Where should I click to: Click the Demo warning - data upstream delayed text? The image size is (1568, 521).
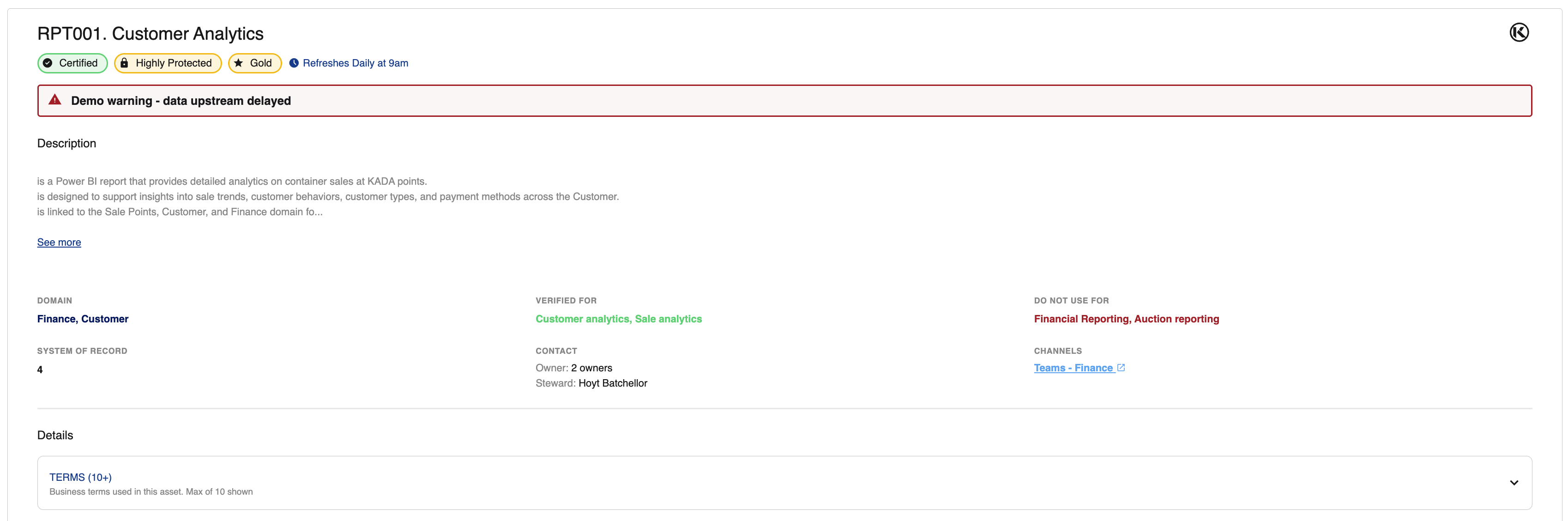pyautogui.click(x=181, y=100)
